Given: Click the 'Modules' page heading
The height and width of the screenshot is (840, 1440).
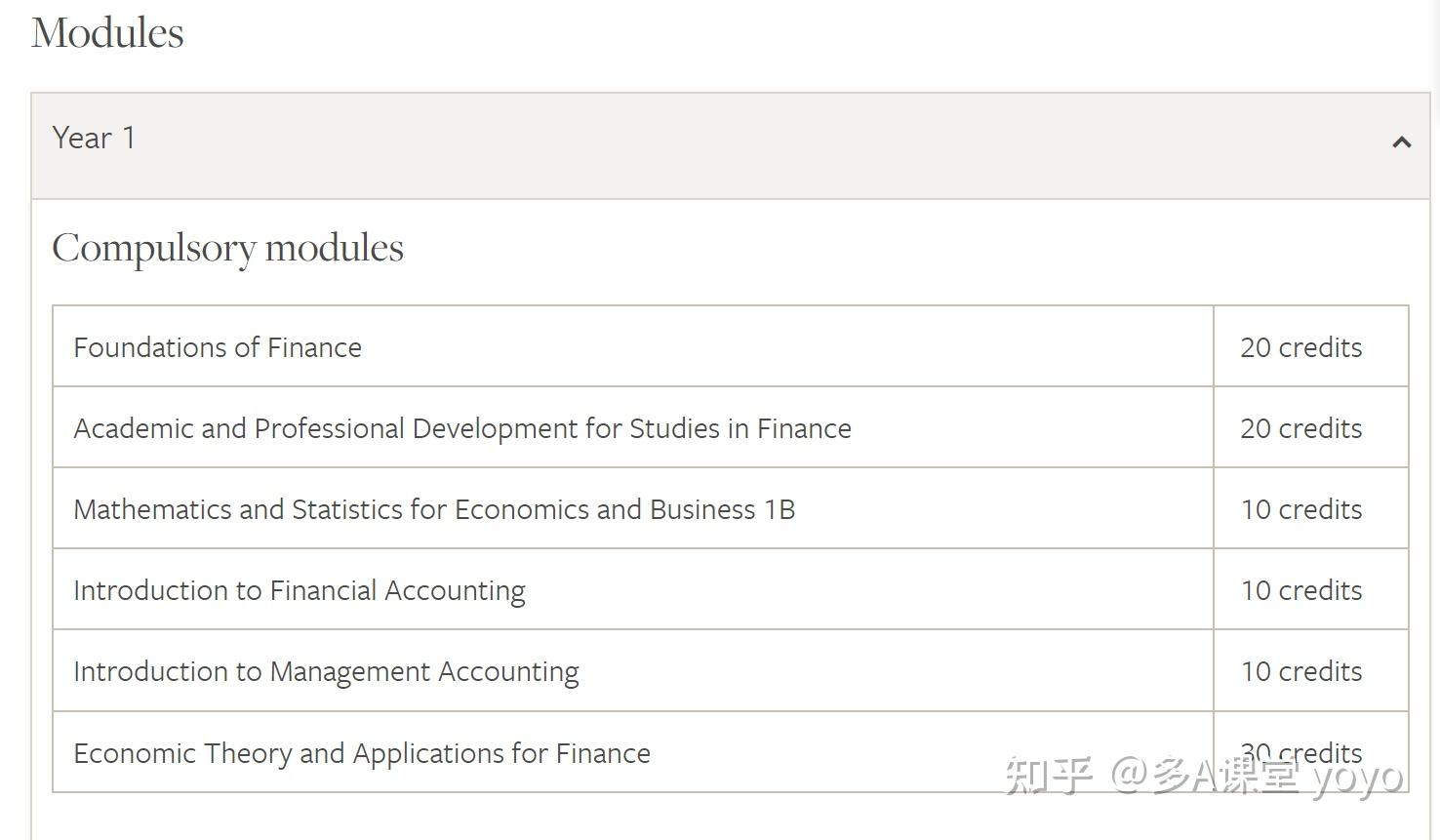Looking at the screenshot, I should coord(107,33).
